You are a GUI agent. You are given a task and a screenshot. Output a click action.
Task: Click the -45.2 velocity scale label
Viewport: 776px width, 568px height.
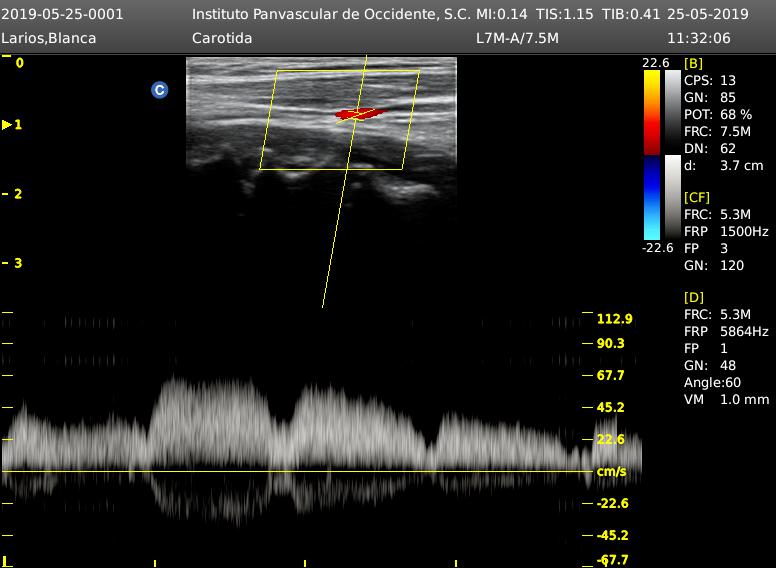tap(613, 536)
